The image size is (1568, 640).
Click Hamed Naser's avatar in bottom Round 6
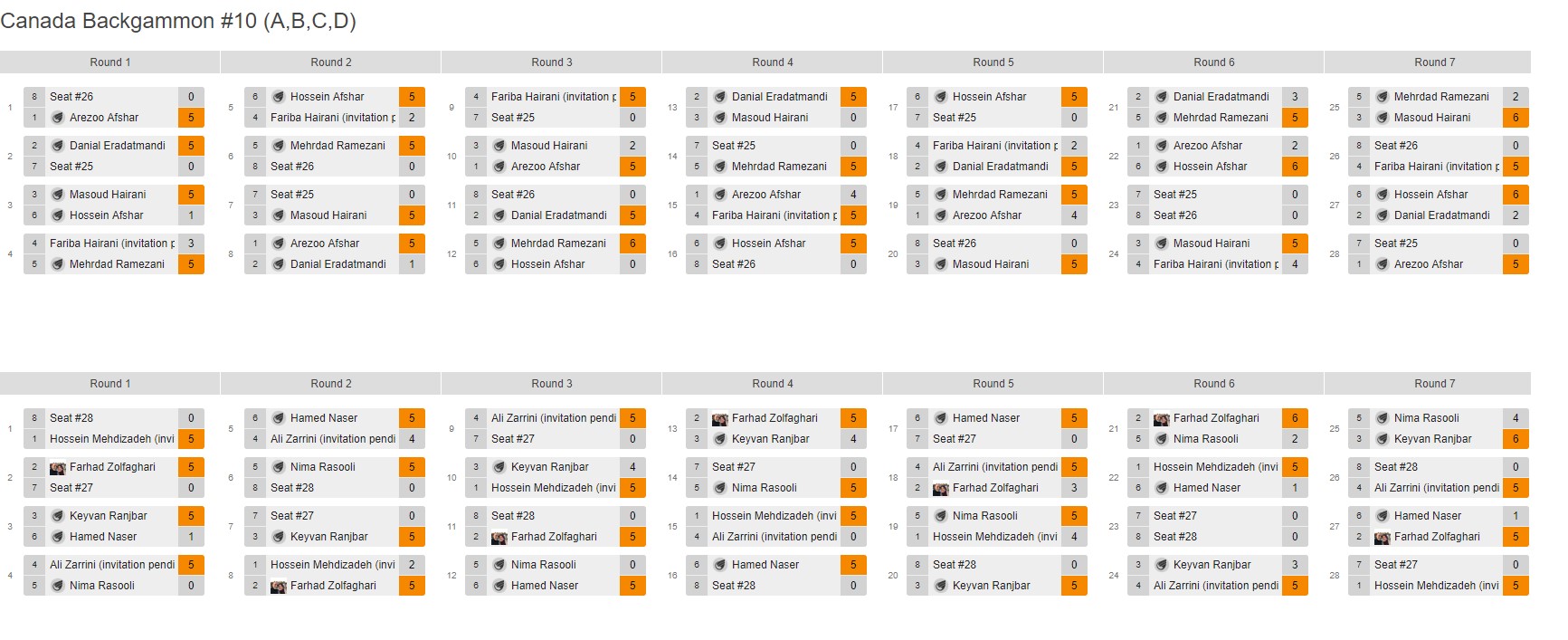tap(1162, 488)
